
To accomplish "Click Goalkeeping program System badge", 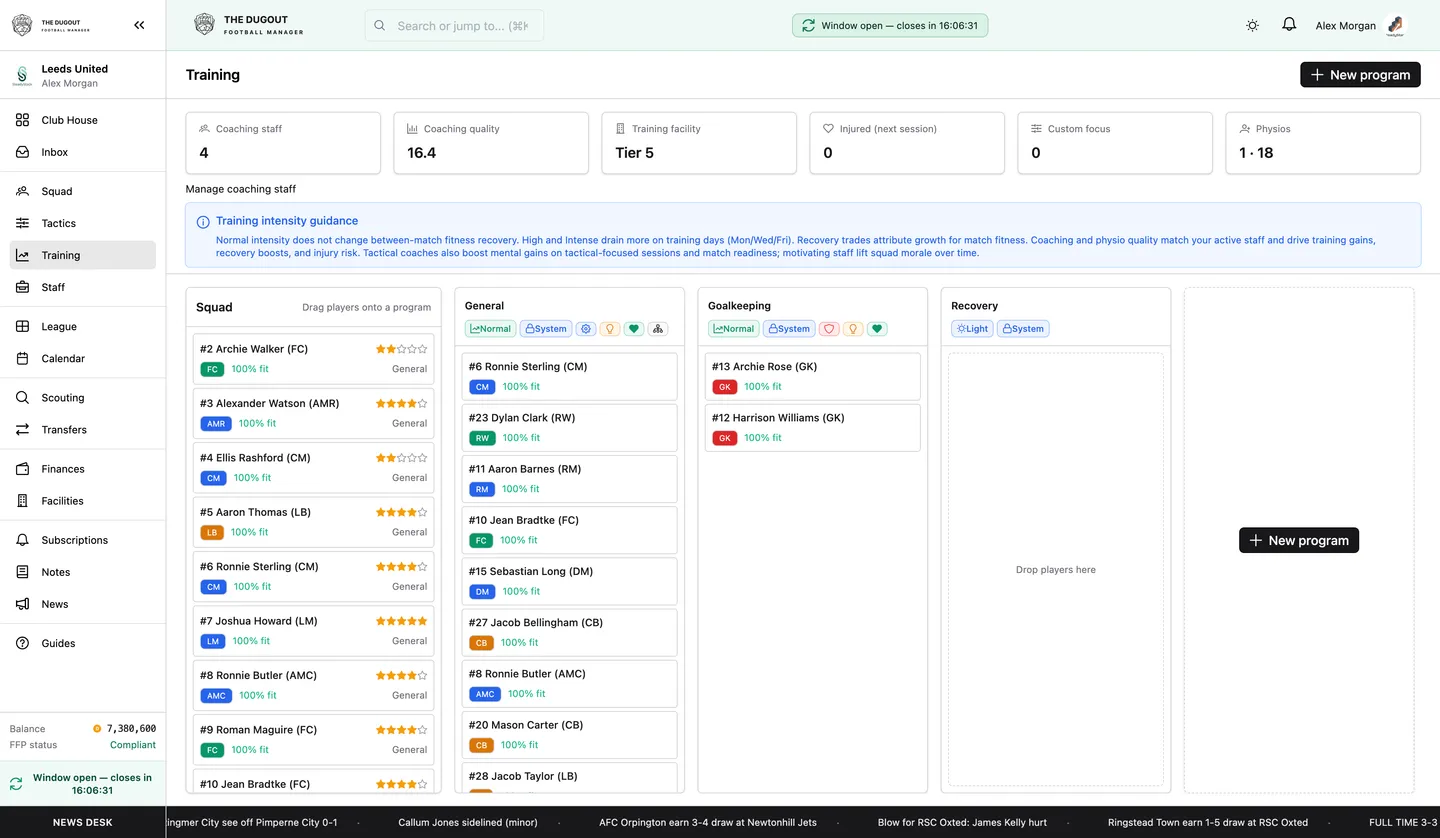I will [789, 329].
